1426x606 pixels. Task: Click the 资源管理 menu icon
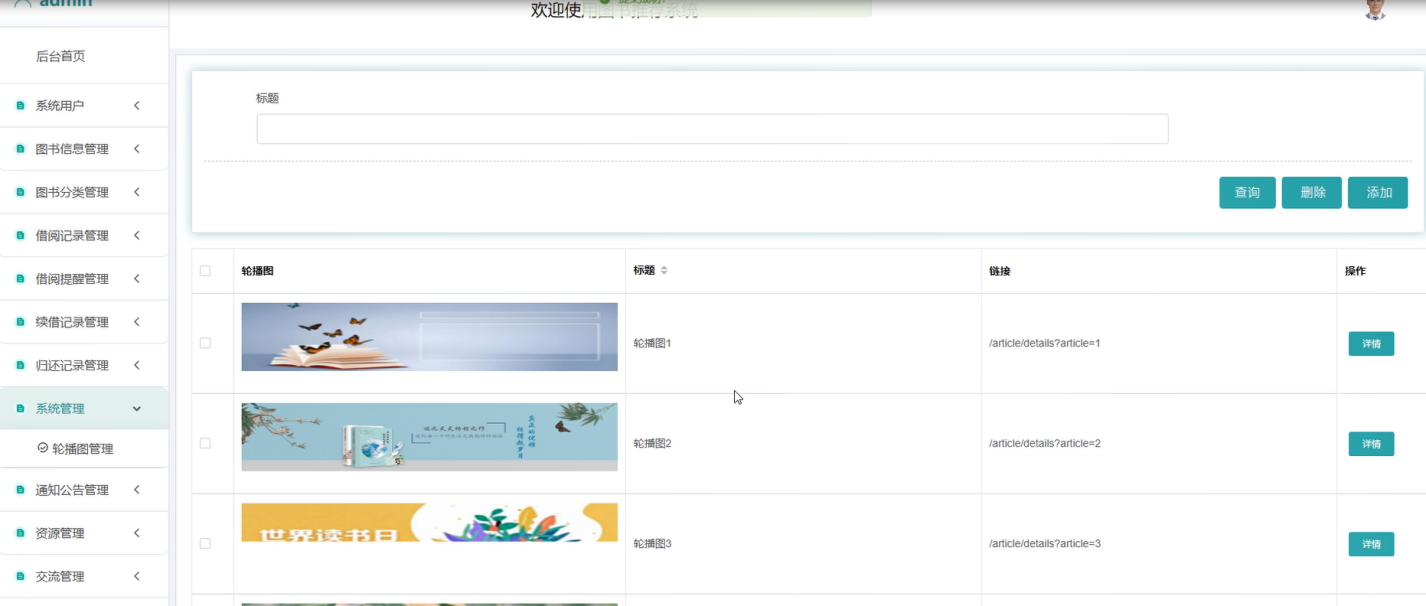(x=20, y=533)
